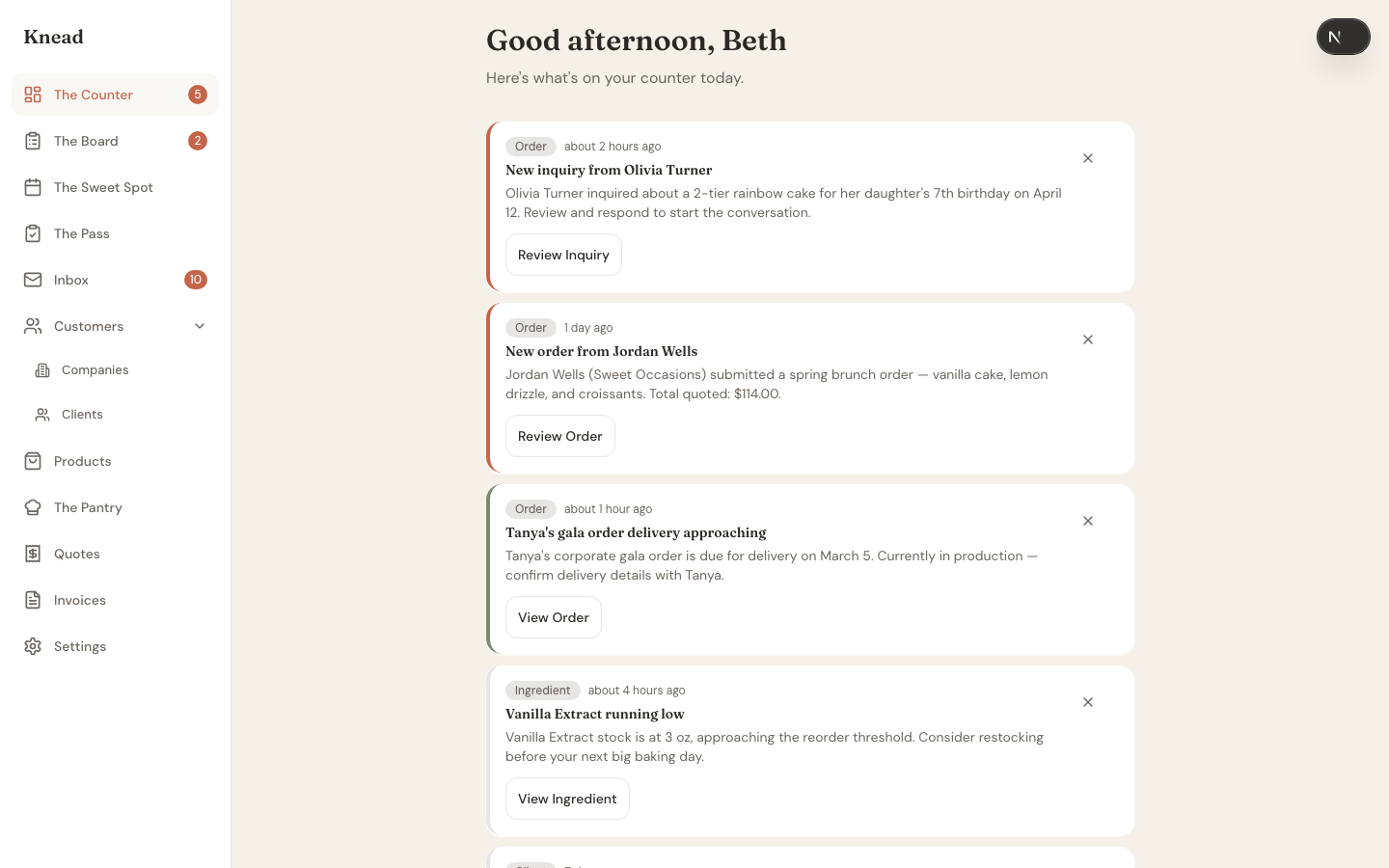Collapse the Customers section chevron
The height and width of the screenshot is (868, 1389).
[200, 326]
